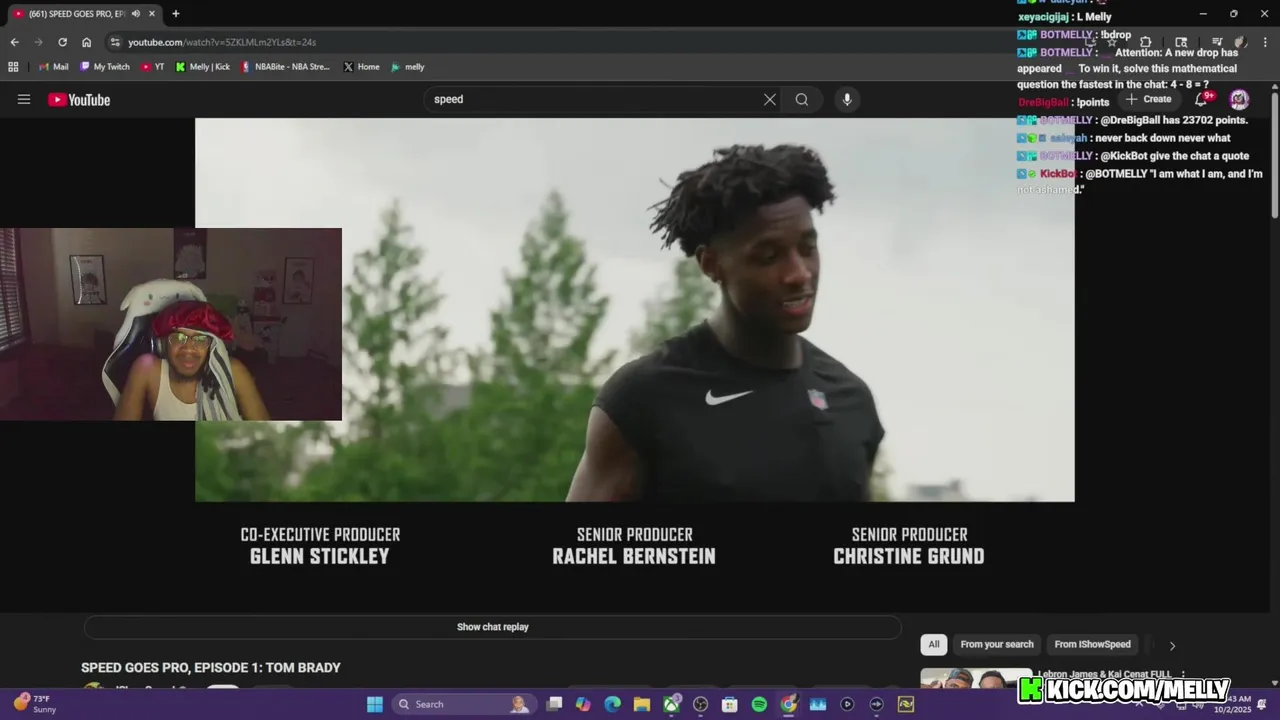Screen dimensions: 1280x720
Task: Switch to Chrome on the taskbar
Action: [788, 704]
